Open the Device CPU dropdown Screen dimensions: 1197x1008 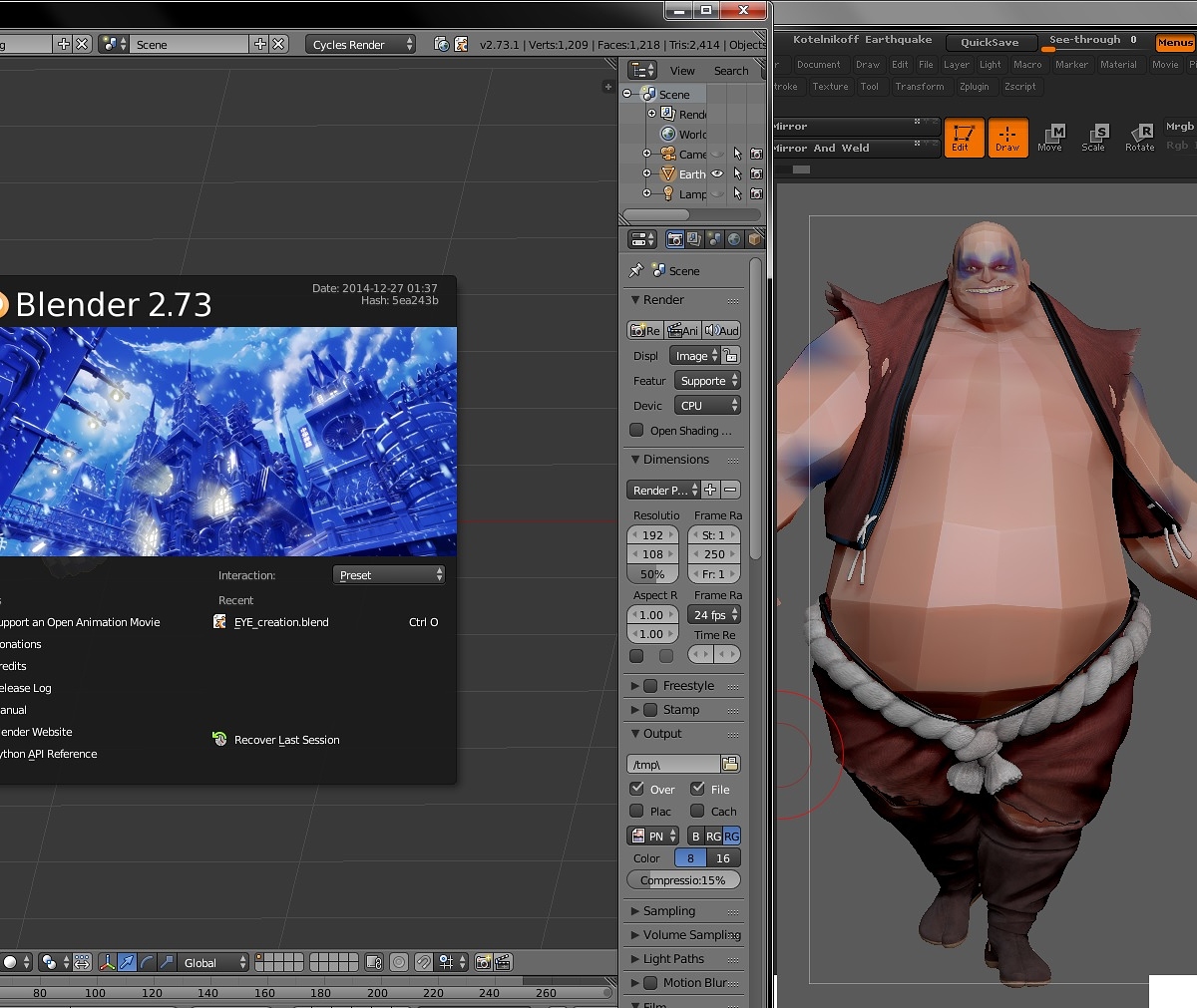707,406
